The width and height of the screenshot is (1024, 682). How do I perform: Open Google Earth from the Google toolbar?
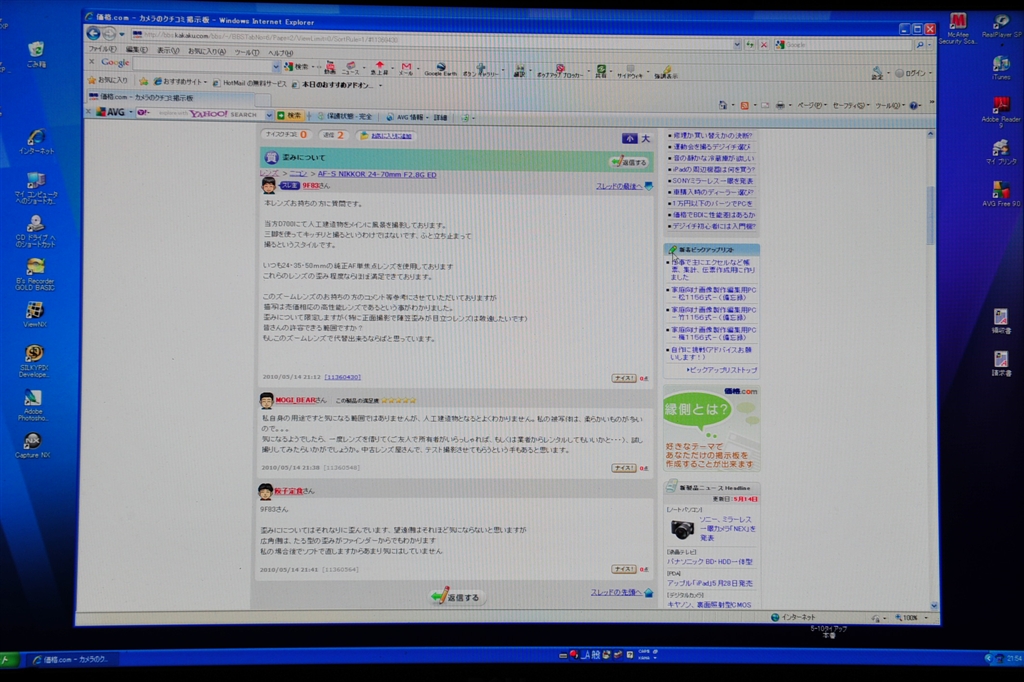(x=440, y=69)
